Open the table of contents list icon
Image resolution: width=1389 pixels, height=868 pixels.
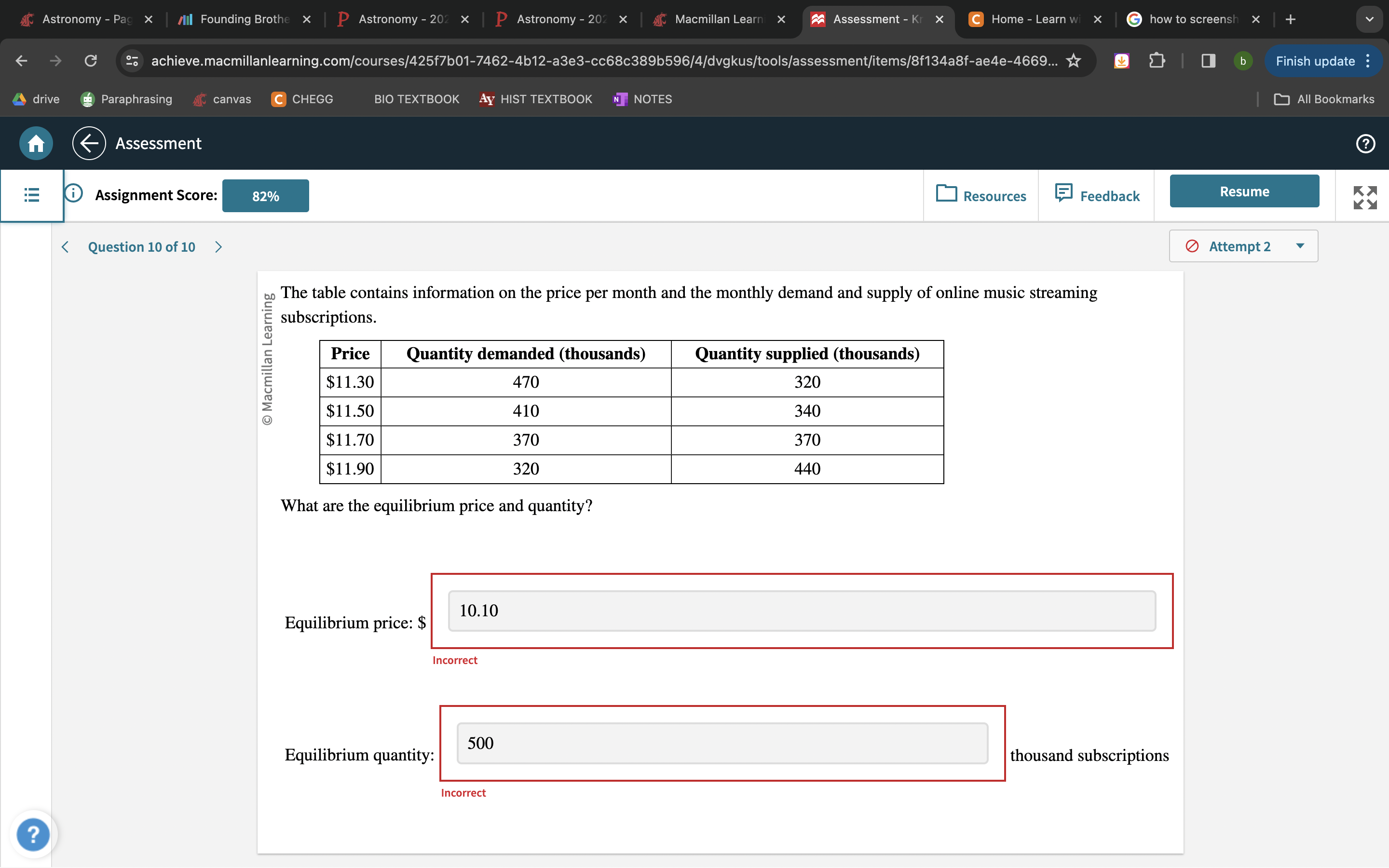click(x=31, y=195)
